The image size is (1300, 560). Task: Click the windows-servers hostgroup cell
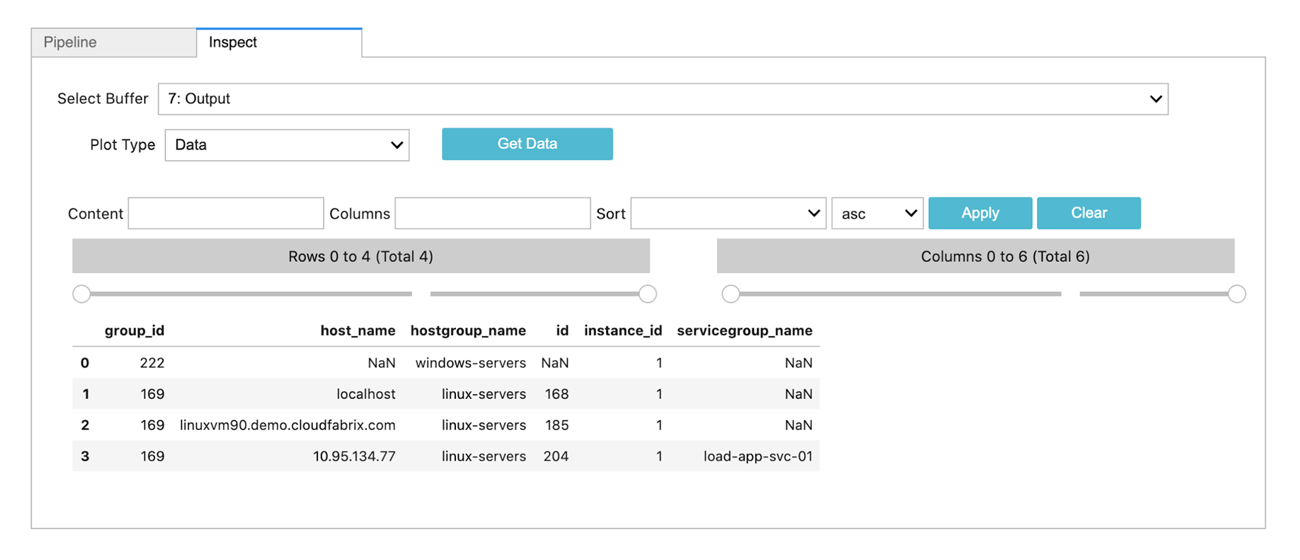[x=470, y=363]
